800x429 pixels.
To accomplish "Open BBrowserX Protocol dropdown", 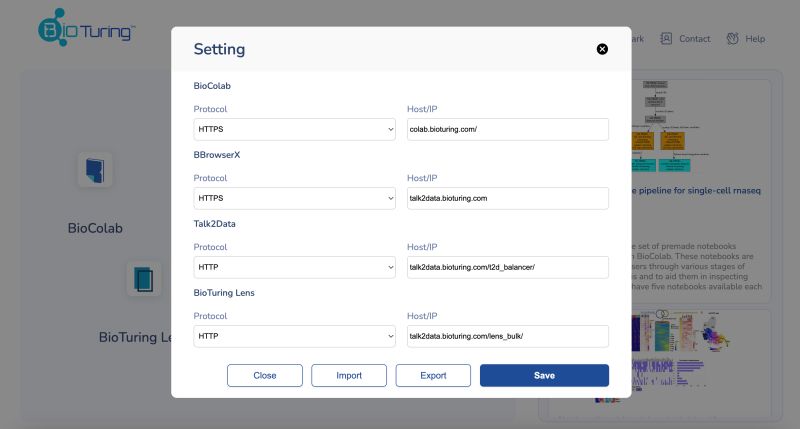I will pos(294,198).
